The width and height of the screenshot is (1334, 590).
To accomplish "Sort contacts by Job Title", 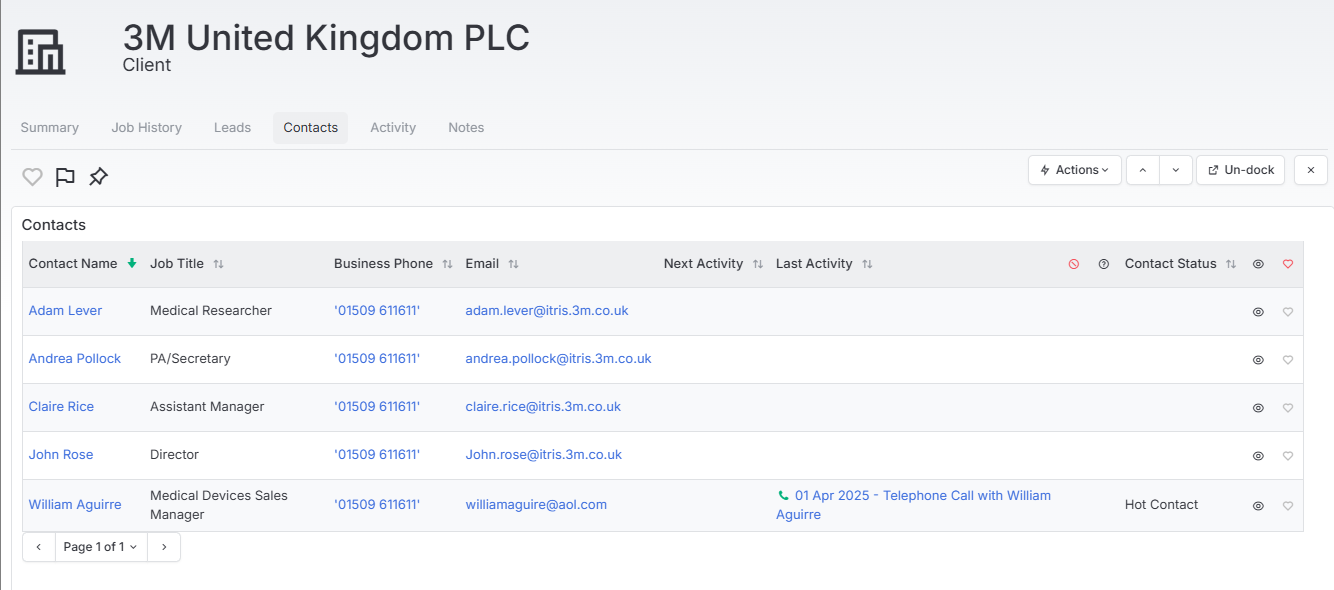I will pos(218,264).
